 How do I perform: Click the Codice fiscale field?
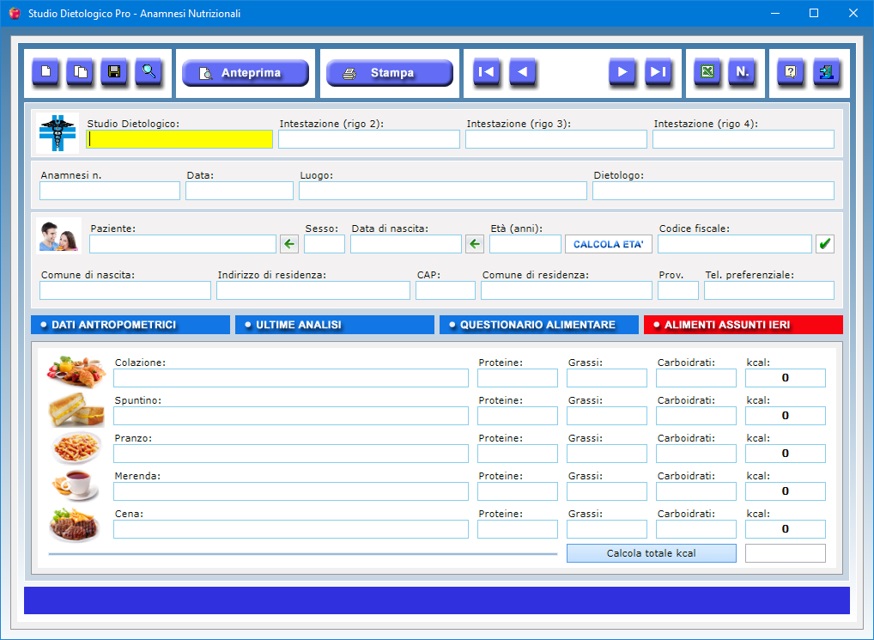pyautogui.click(x=735, y=244)
